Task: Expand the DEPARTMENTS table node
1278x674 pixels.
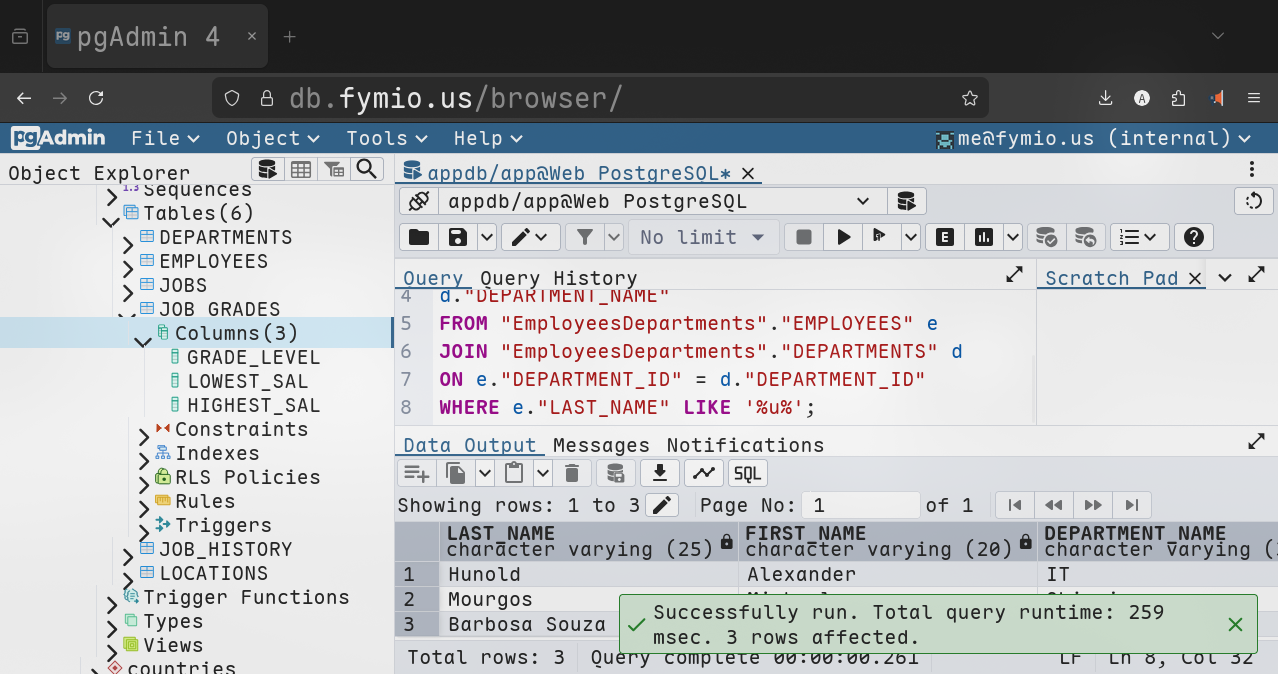Action: (128, 241)
